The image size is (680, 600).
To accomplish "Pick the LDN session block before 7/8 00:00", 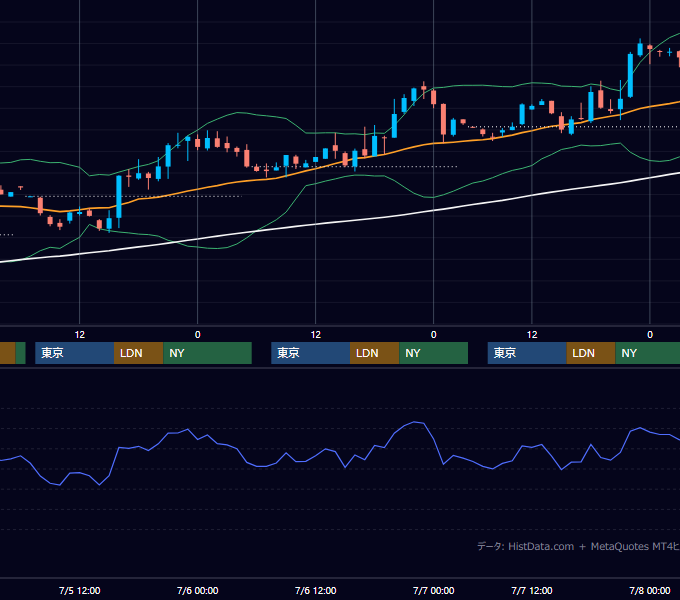I will 591,353.
